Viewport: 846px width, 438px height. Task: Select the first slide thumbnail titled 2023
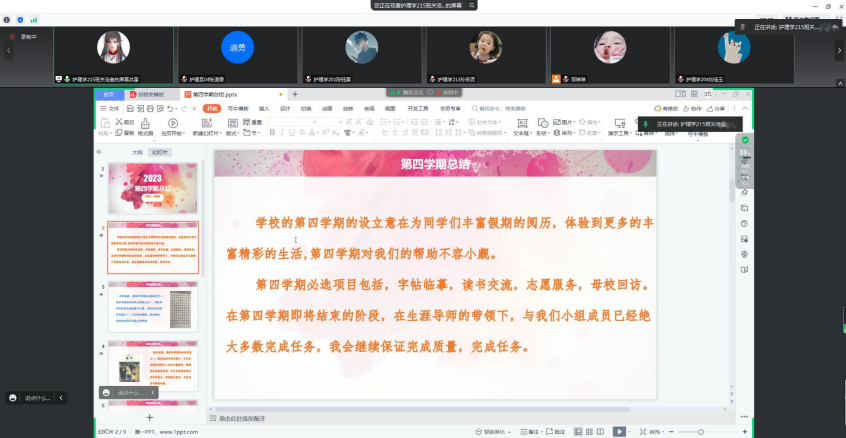coord(152,187)
